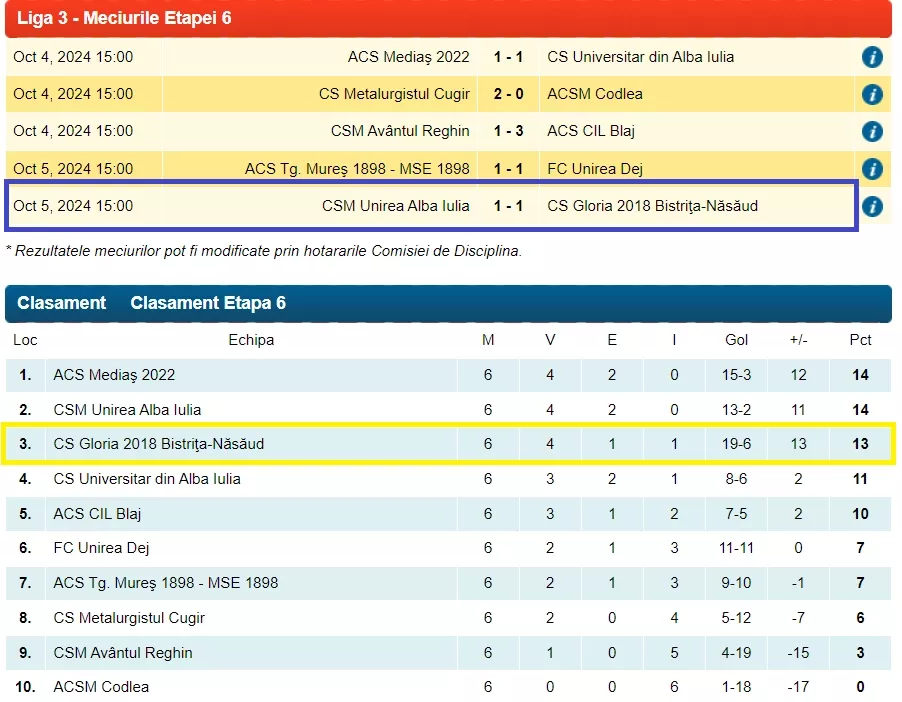The image size is (902, 702).
Task: Click the 2 - 0 score result
Action: coord(508,95)
